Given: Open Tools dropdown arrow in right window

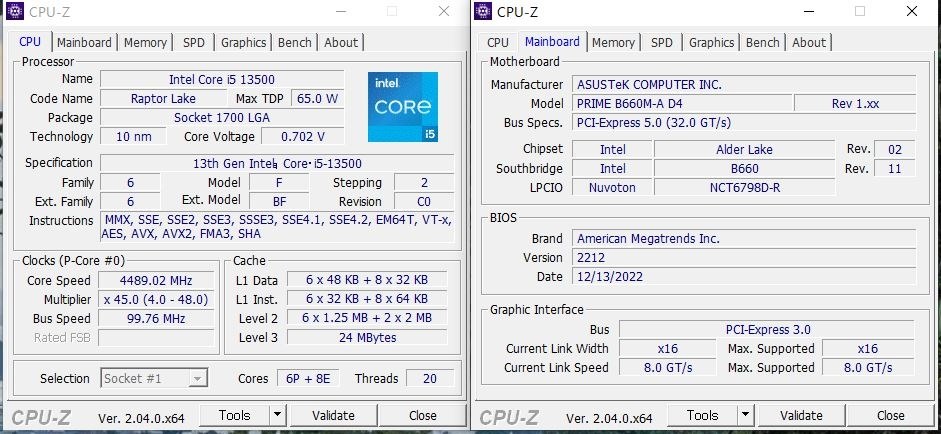Looking at the screenshot, I should tap(745, 415).
